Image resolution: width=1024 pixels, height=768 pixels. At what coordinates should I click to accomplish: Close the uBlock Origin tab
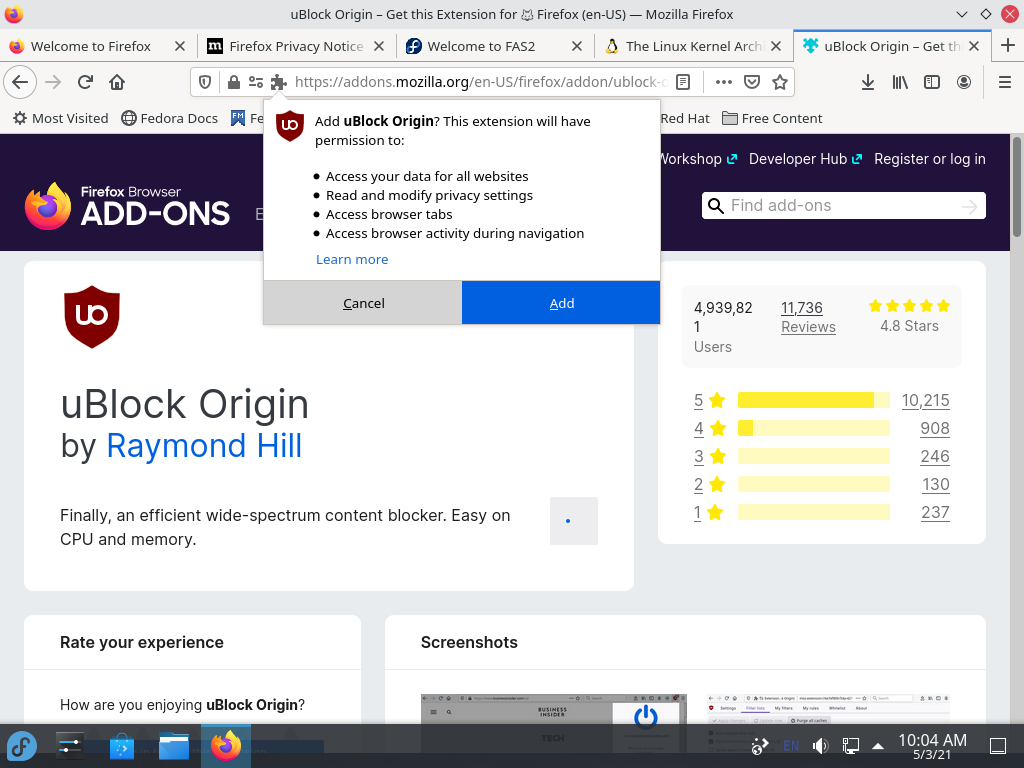(974, 46)
